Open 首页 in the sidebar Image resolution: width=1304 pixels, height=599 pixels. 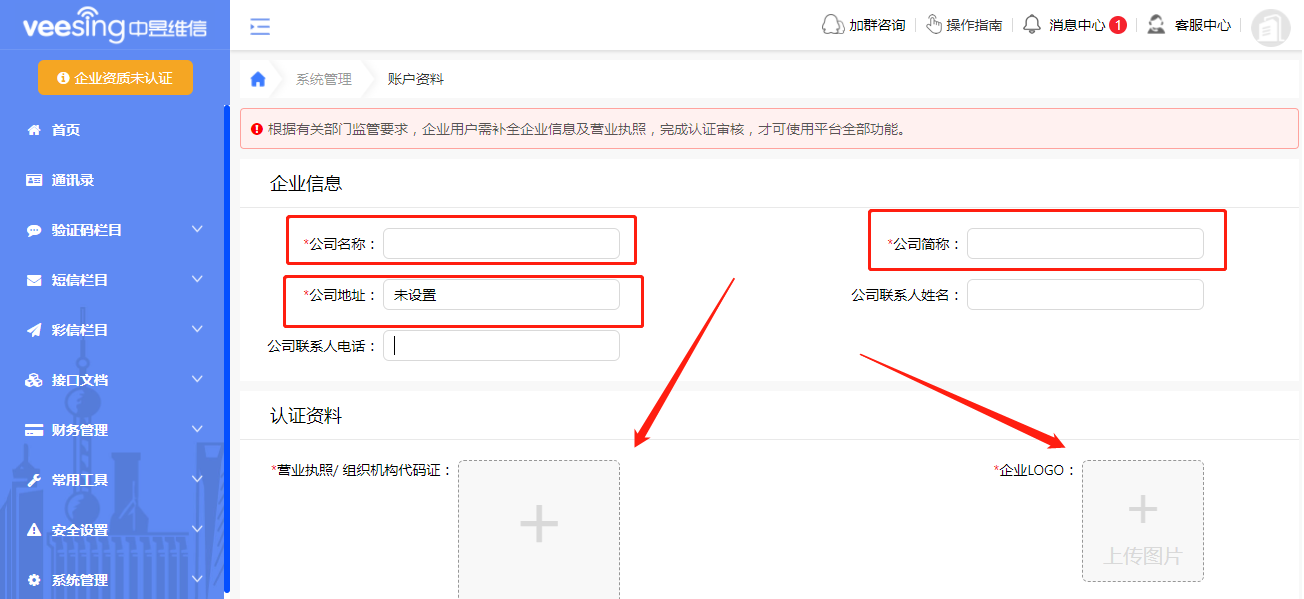click(66, 130)
